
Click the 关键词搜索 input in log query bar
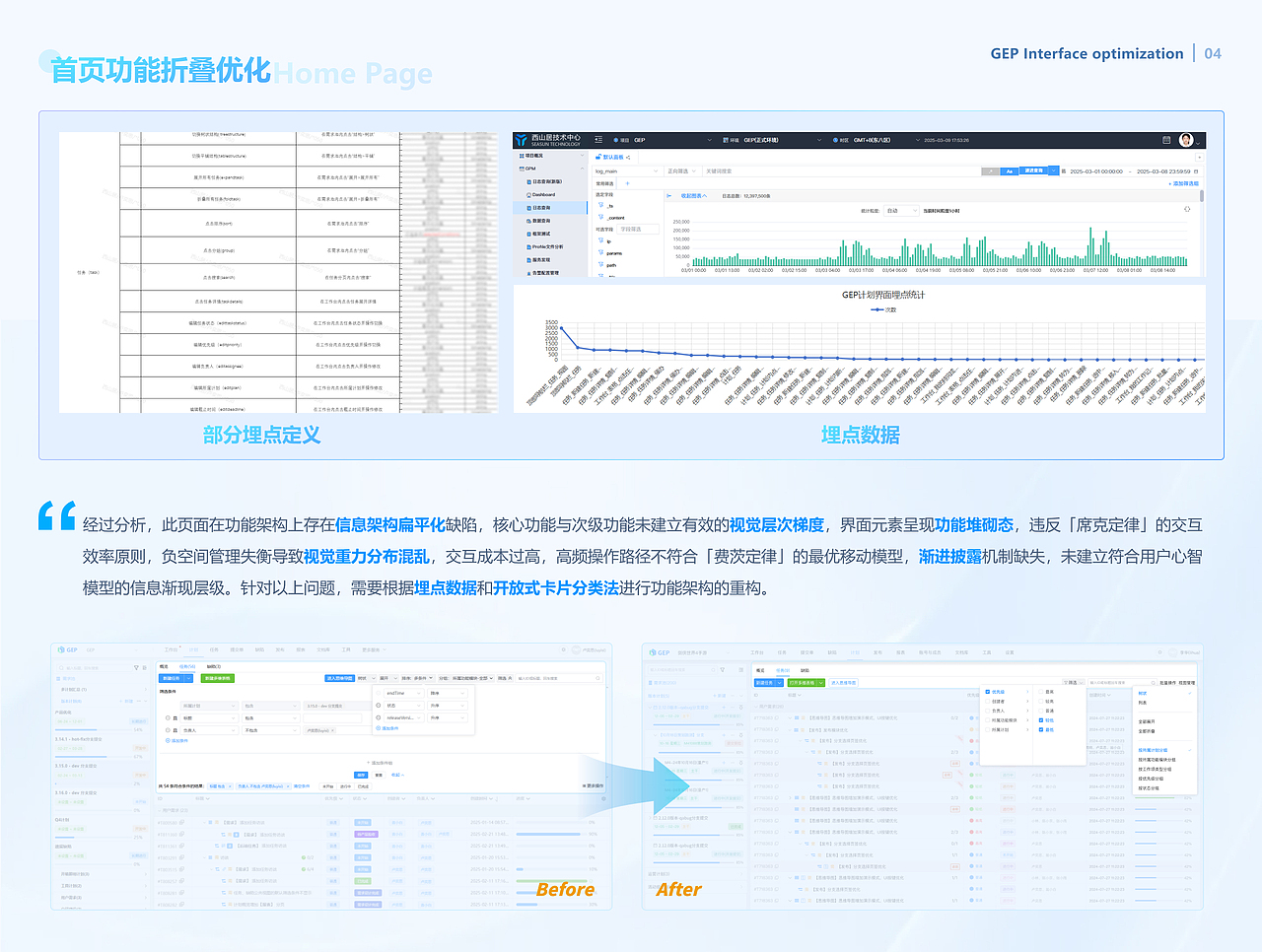(842, 171)
